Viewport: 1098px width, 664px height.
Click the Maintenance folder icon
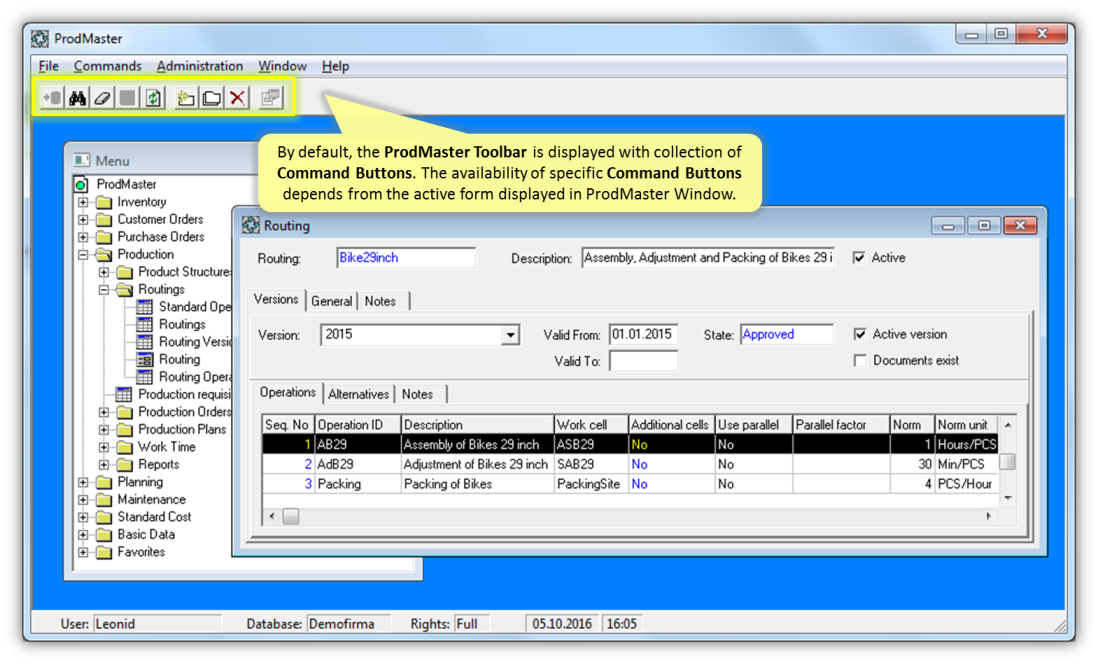(104, 499)
